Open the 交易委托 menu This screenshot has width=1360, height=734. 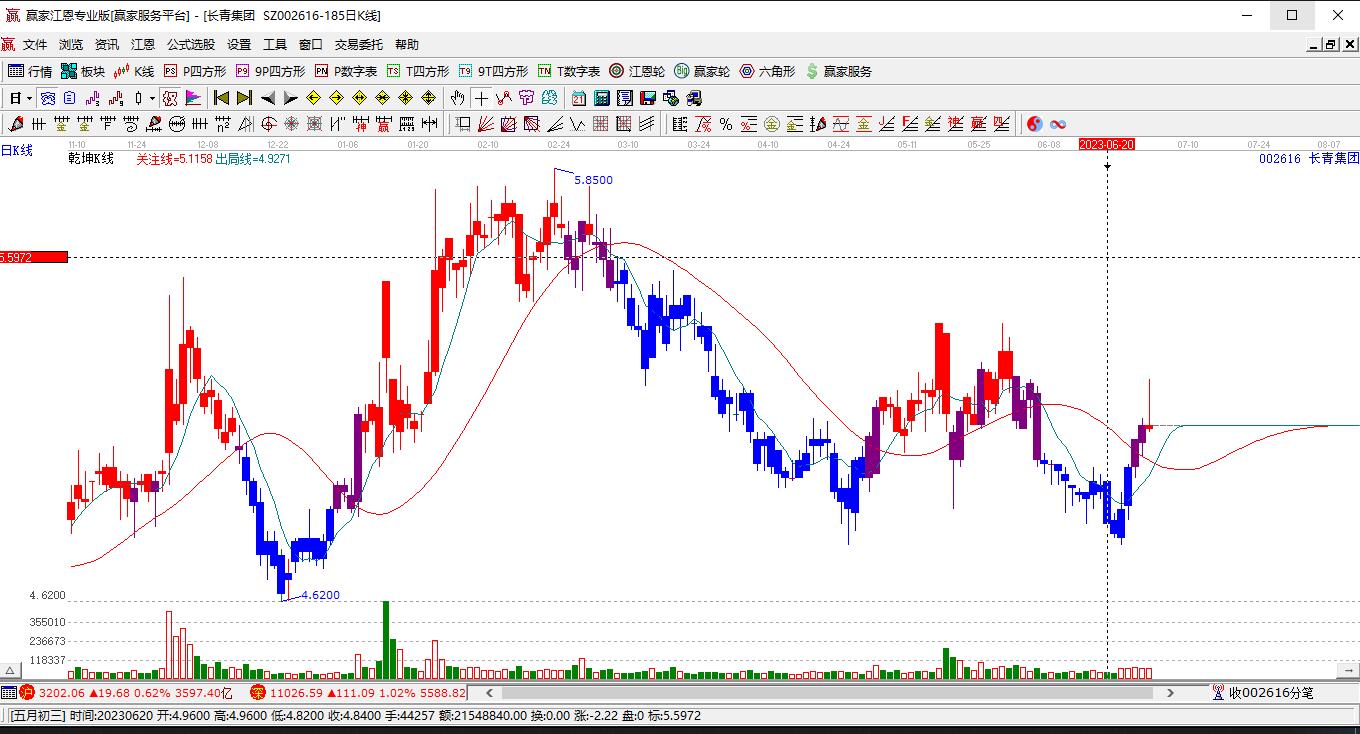click(359, 44)
